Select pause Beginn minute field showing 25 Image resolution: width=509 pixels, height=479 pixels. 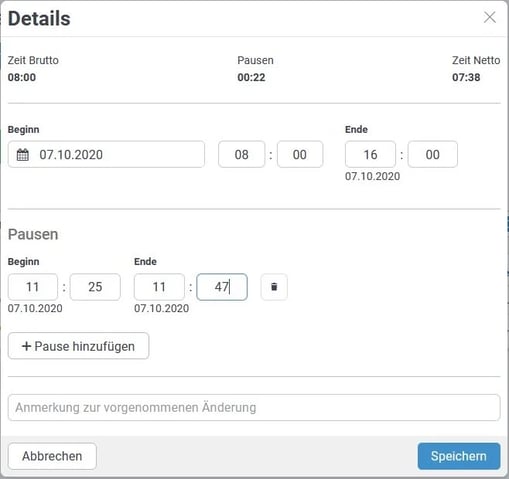(95, 287)
